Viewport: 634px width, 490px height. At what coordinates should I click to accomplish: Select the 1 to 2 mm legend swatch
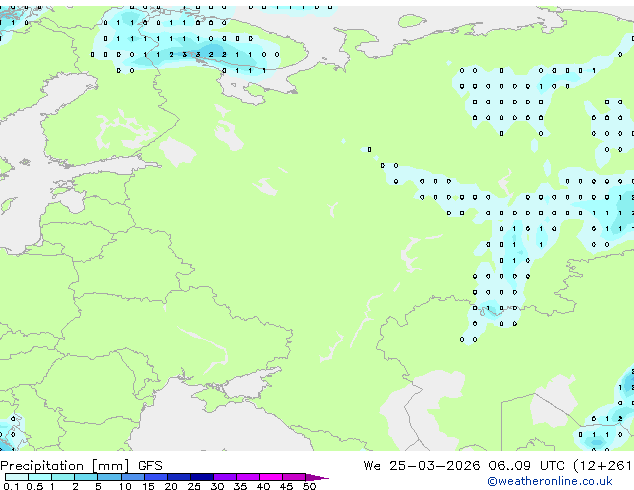63,477
